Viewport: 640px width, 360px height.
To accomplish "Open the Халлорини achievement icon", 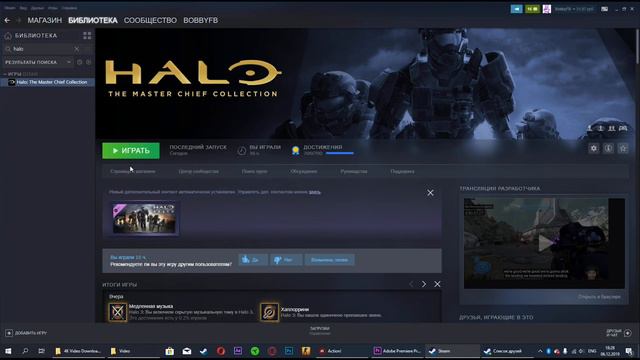I will [x=269, y=312].
